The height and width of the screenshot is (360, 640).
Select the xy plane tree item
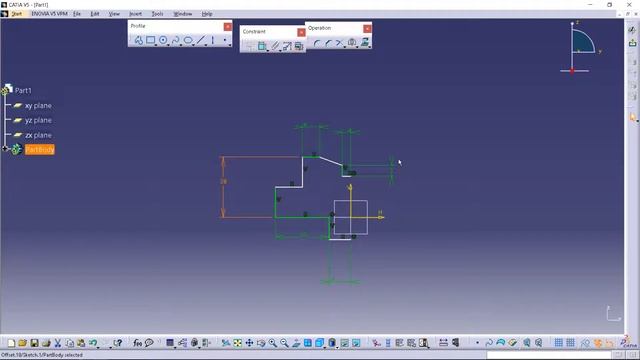[x=38, y=106]
